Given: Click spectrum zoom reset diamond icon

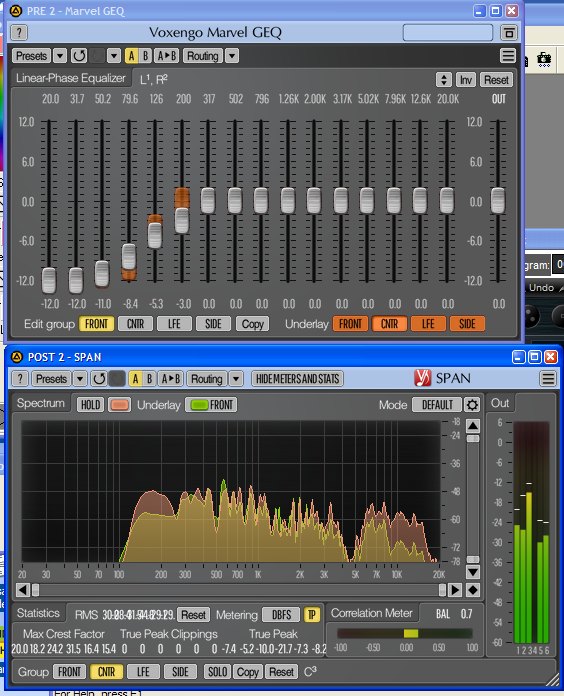Looking at the screenshot, I should point(473,590).
